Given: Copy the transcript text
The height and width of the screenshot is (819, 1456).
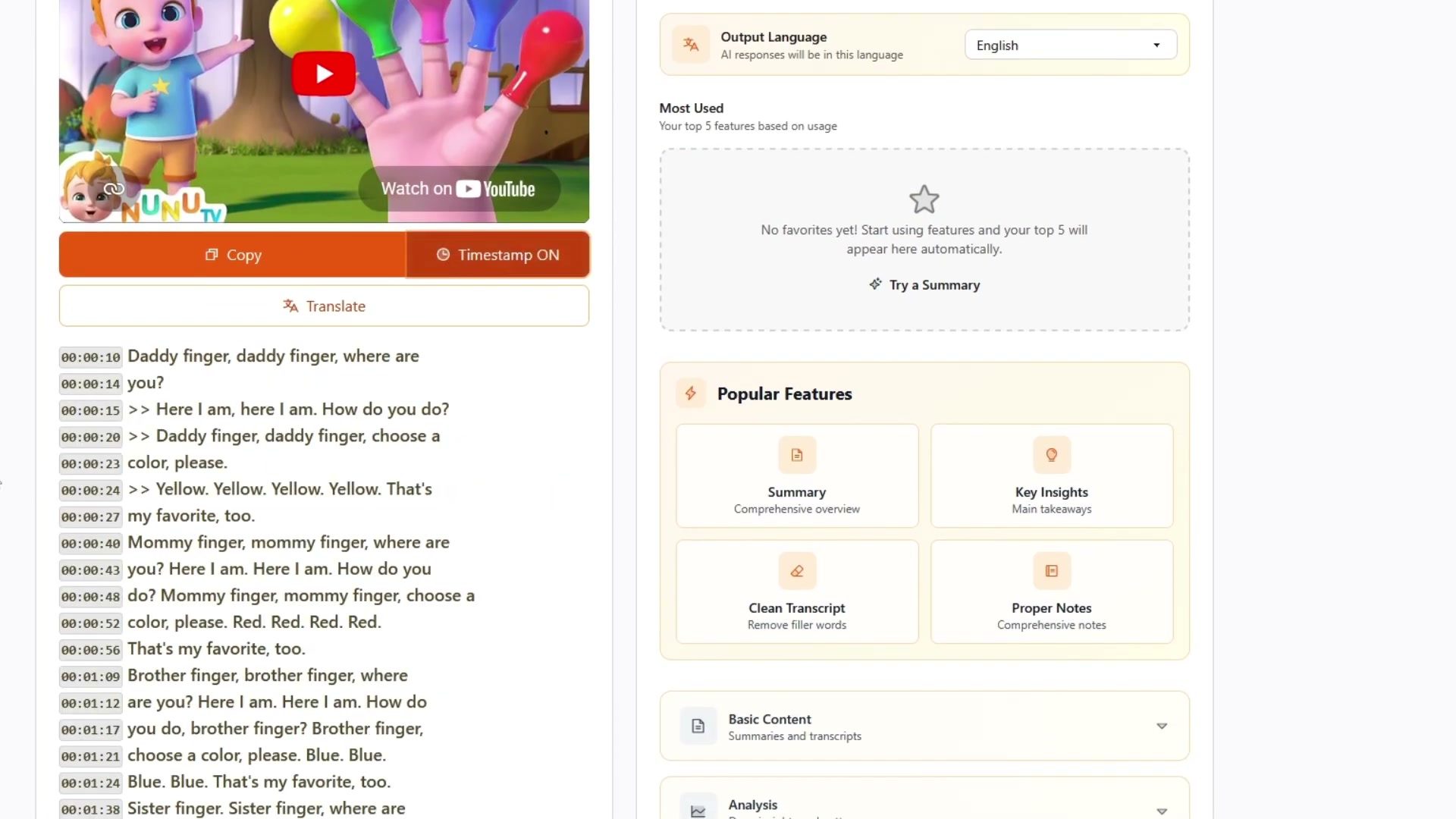Looking at the screenshot, I should 233,255.
